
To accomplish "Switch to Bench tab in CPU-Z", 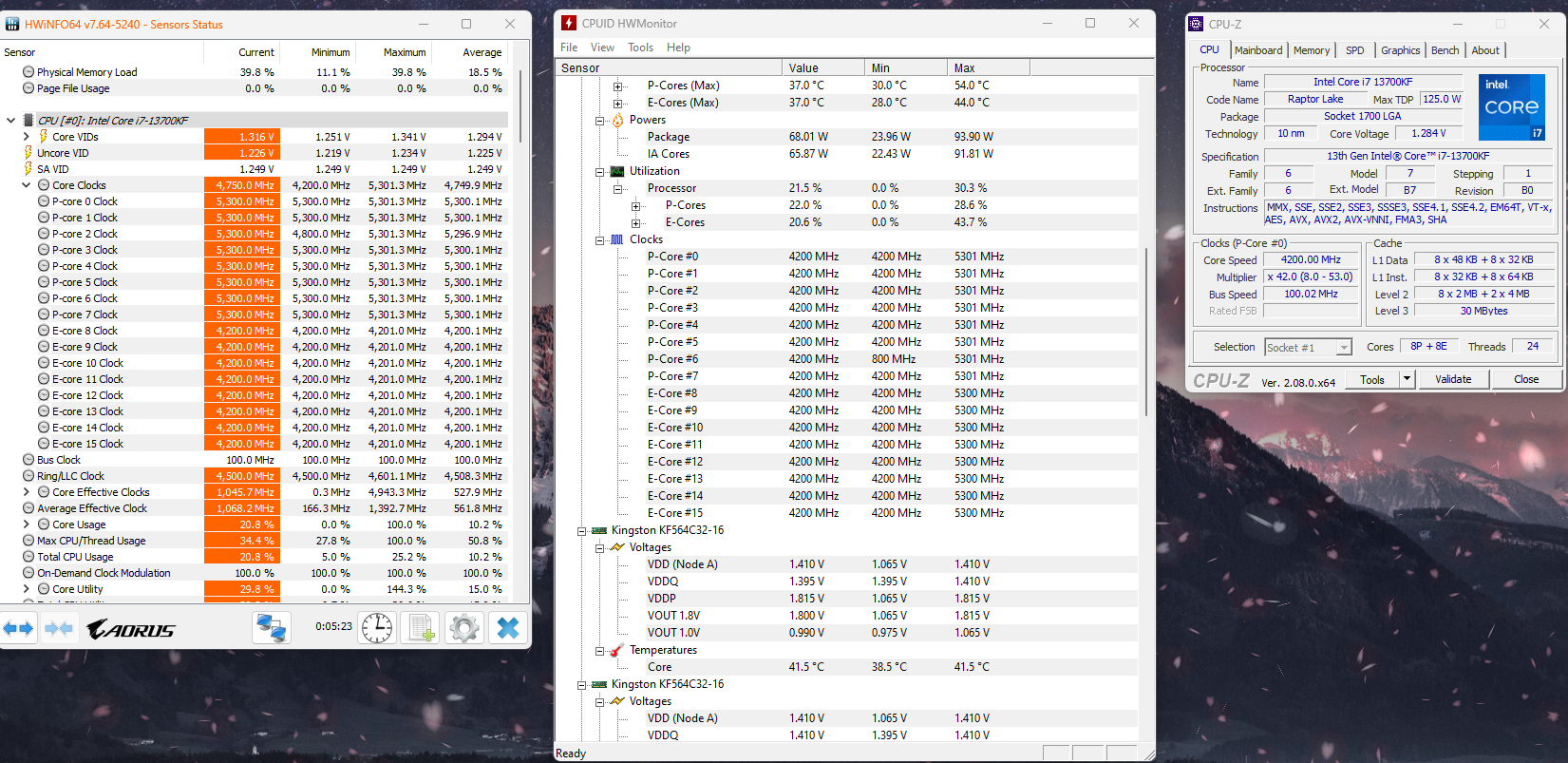I will tap(1445, 50).
